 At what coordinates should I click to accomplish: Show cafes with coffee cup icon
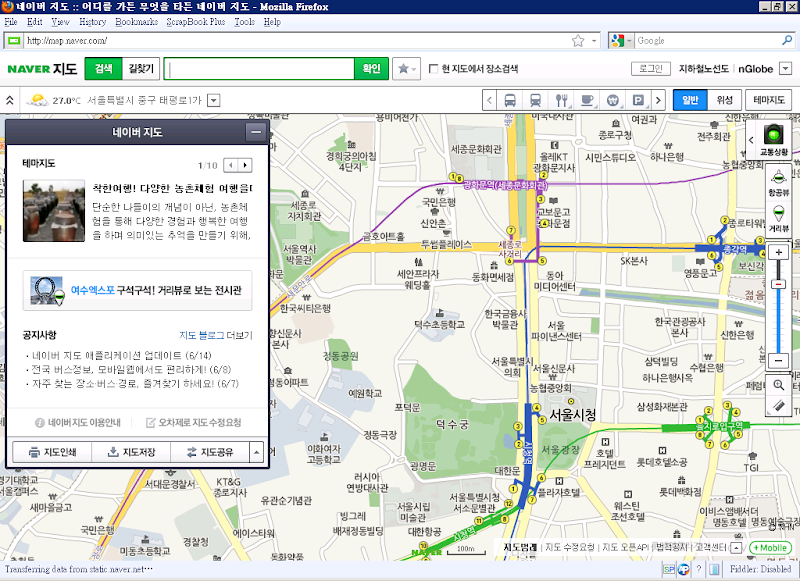click(x=587, y=100)
